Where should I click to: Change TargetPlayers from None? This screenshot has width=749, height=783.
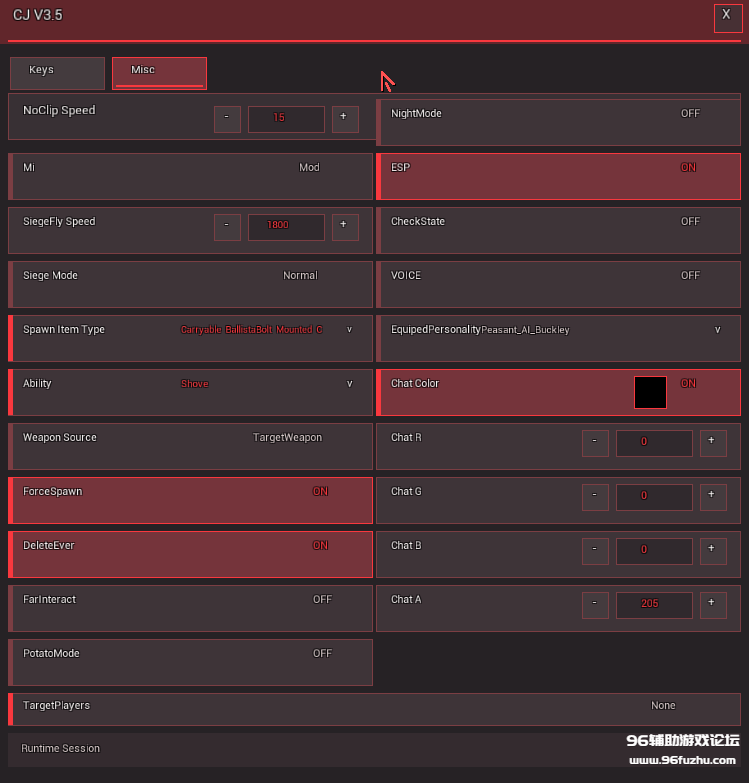point(374,709)
